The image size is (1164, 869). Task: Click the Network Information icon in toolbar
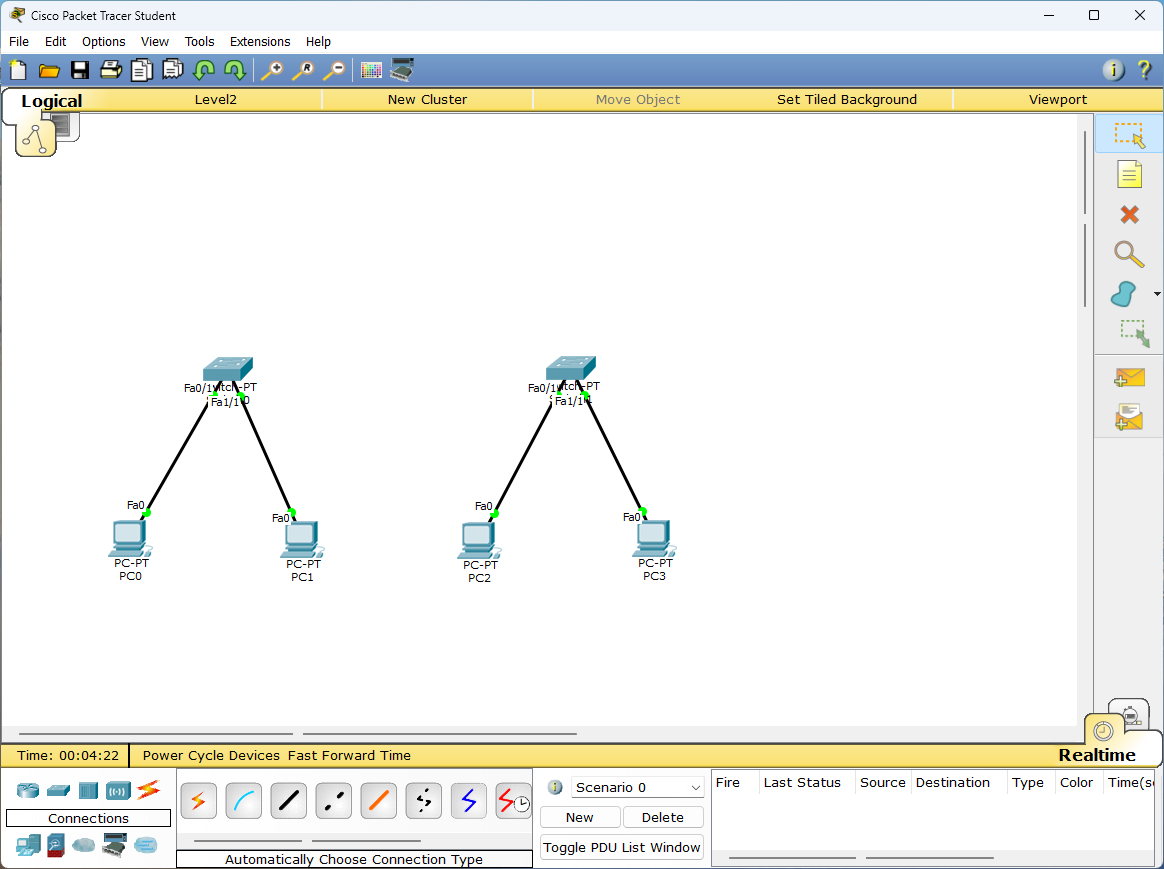[x=1113, y=70]
